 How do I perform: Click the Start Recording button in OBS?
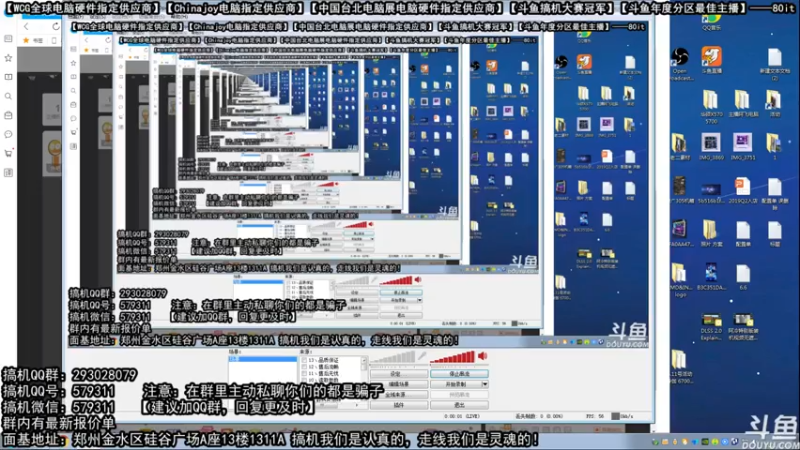pyautogui.click(x=456, y=384)
